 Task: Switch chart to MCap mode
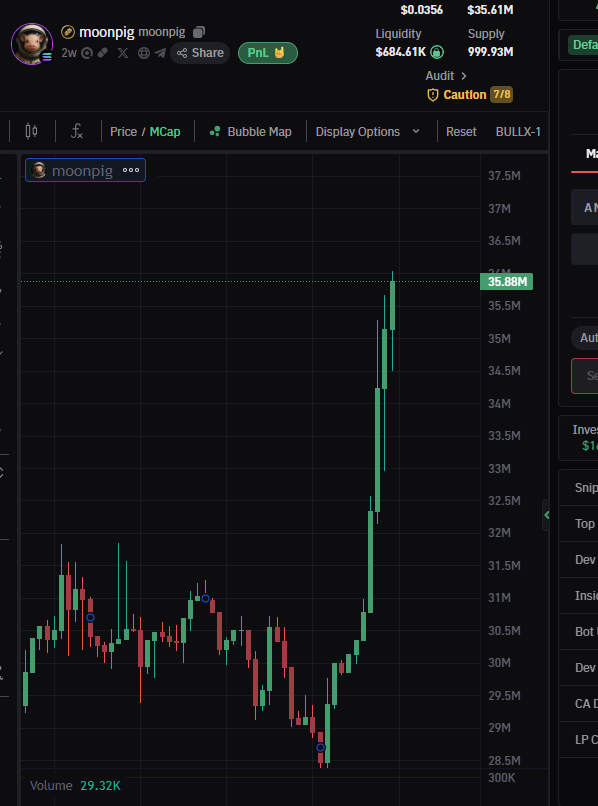click(165, 132)
